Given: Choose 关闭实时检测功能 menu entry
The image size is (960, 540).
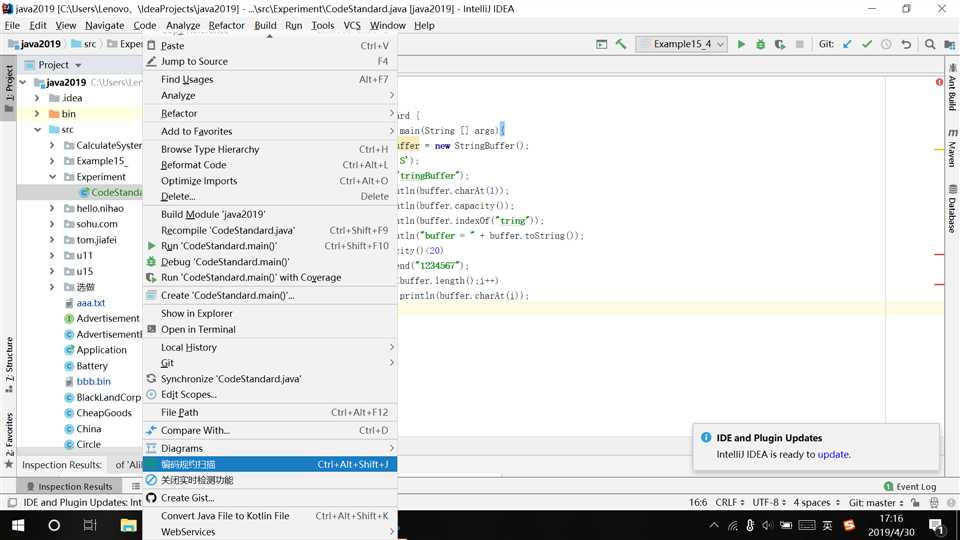Looking at the screenshot, I should [x=269, y=480].
